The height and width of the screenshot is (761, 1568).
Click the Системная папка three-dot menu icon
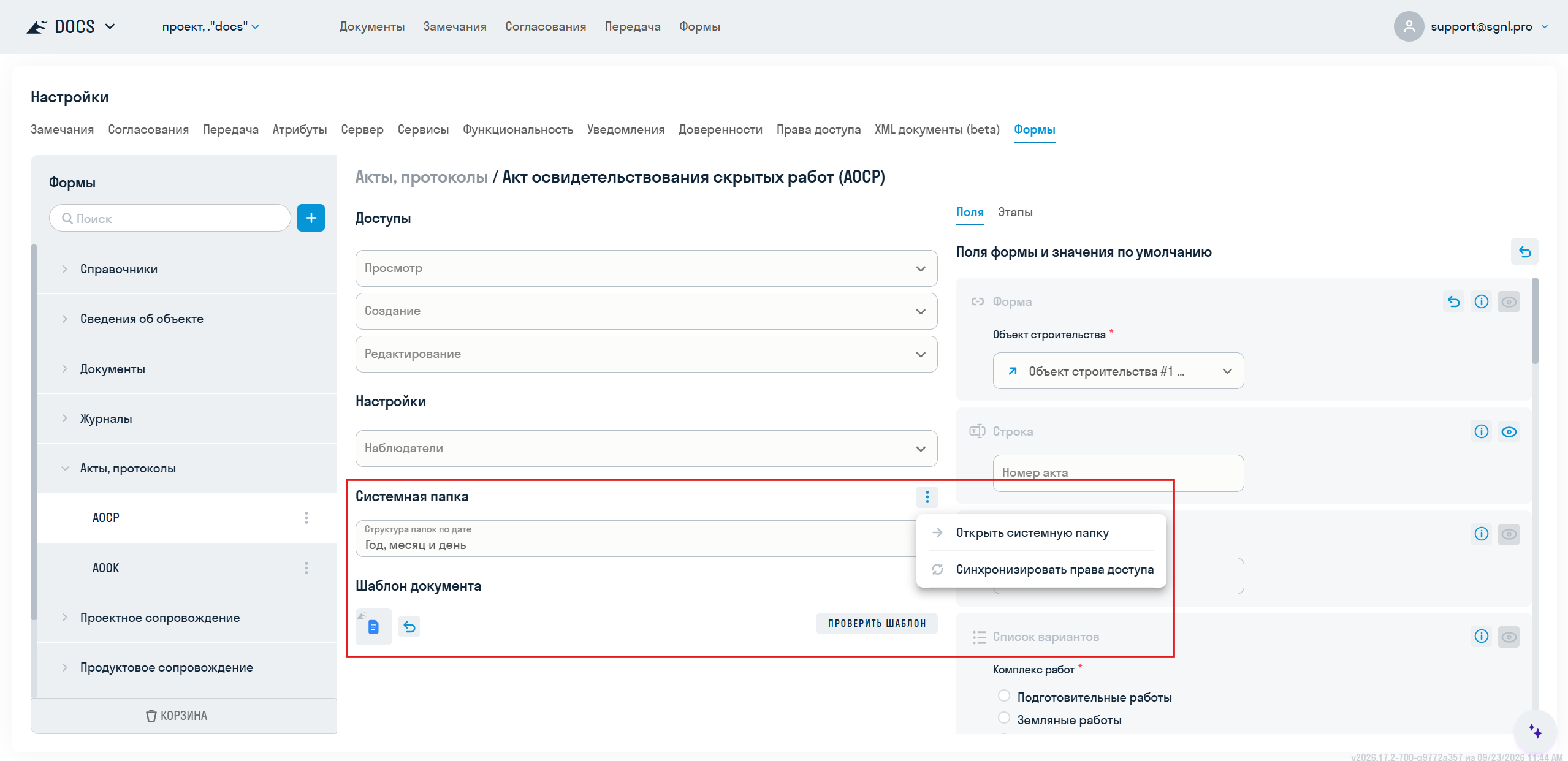(927, 497)
